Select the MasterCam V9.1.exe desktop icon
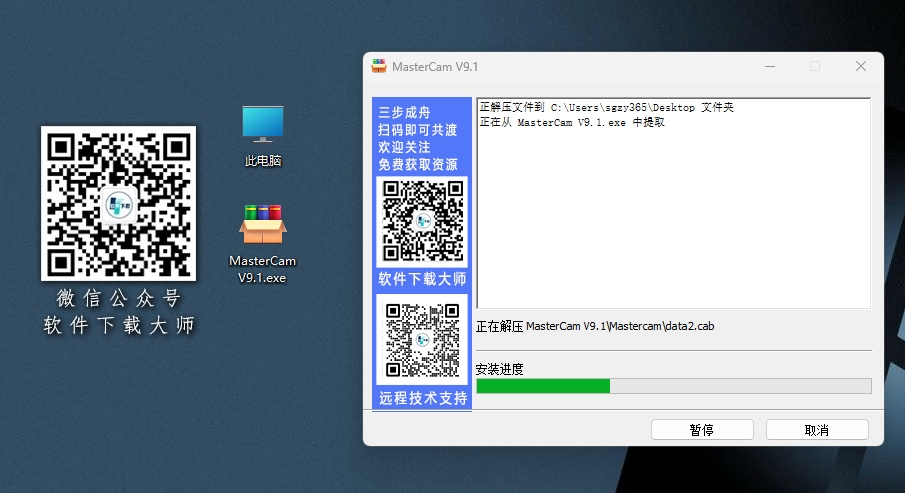905x493 pixels. point(263,244)
